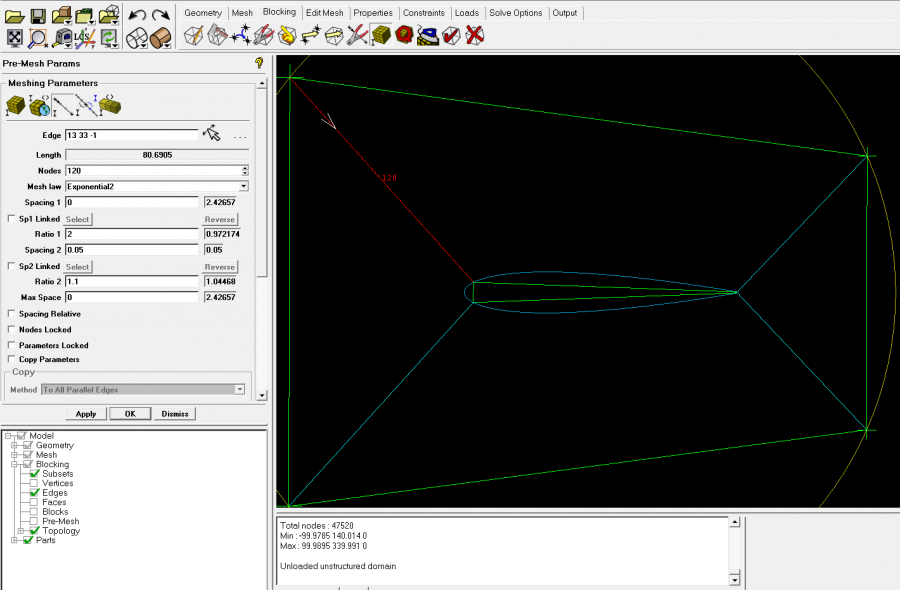Check the Copy Parameters checkbox
This screenshot has height=590, width=900.
(12, 360)
